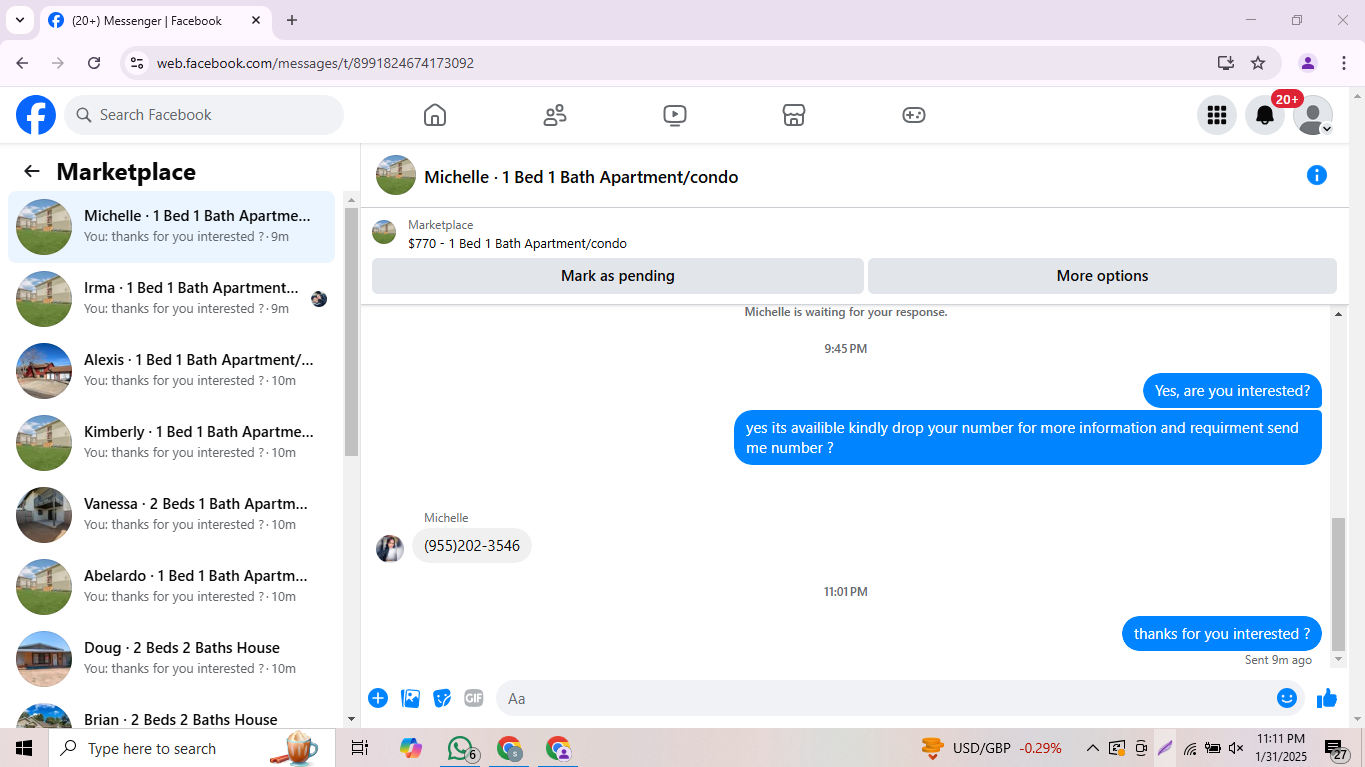
Task: Click More options button
Action: (1102, 276)
